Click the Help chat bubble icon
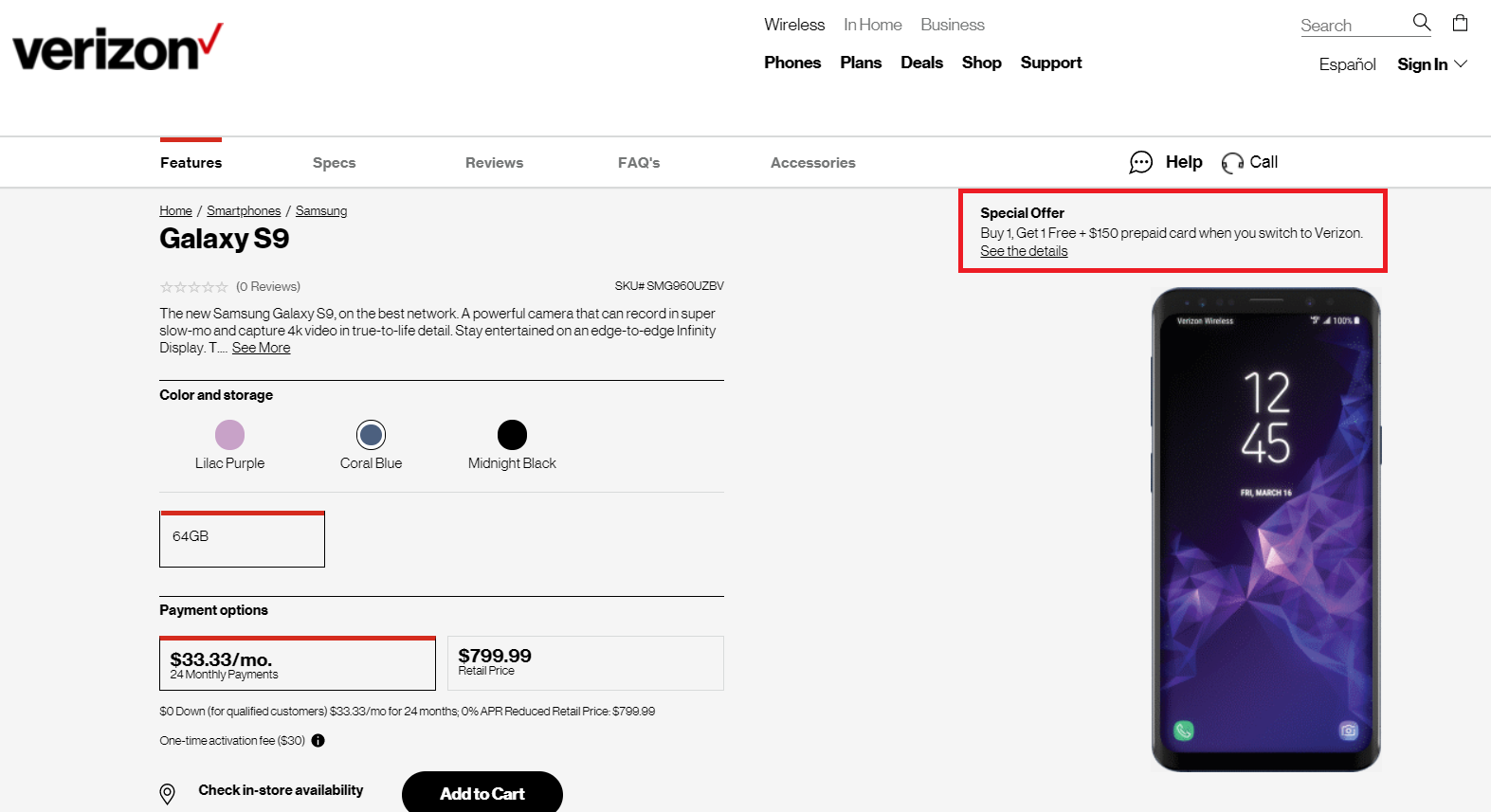1491x812 pixels. (1140, 163)
